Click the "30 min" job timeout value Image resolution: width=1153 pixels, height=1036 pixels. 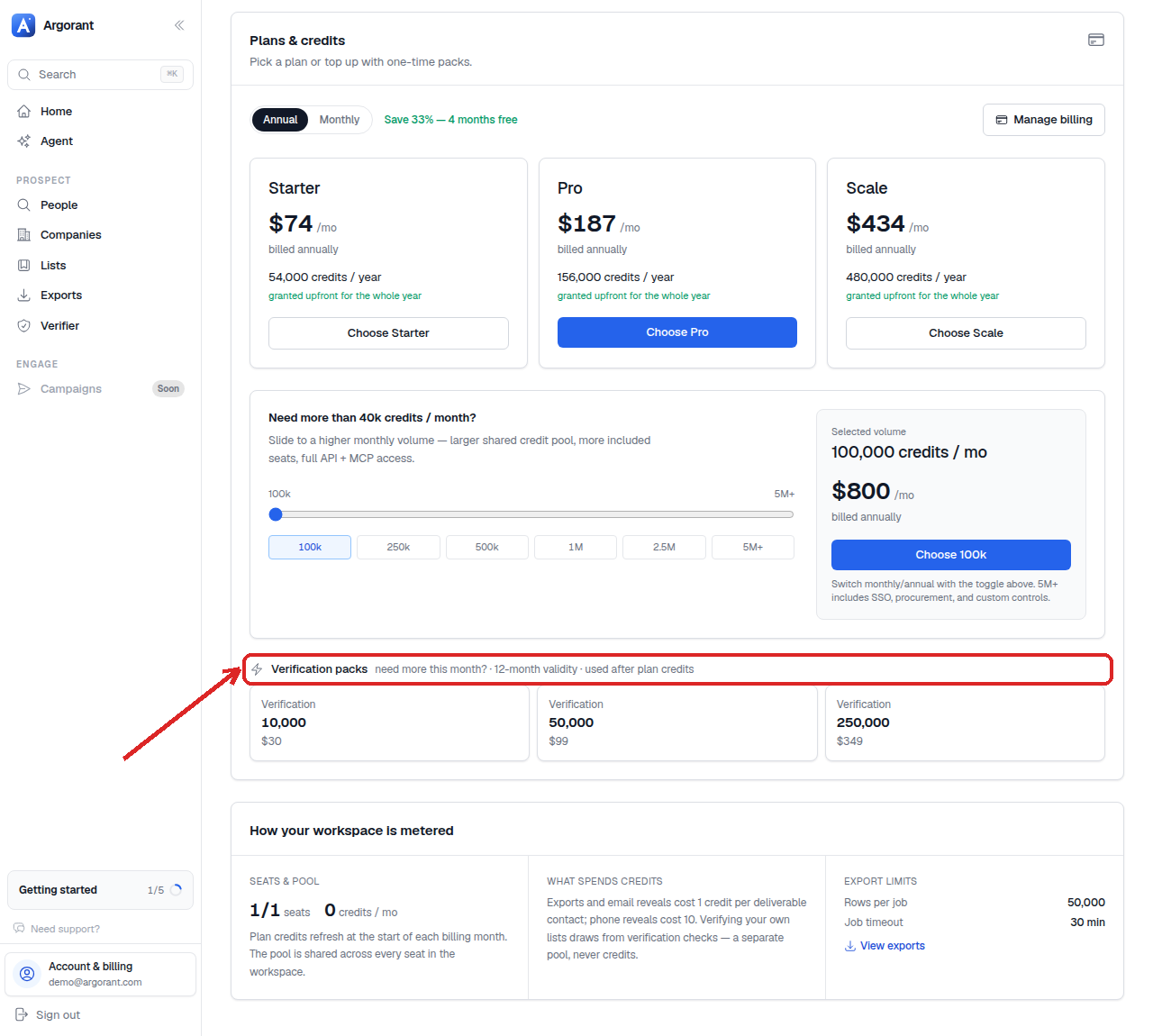1087,922
